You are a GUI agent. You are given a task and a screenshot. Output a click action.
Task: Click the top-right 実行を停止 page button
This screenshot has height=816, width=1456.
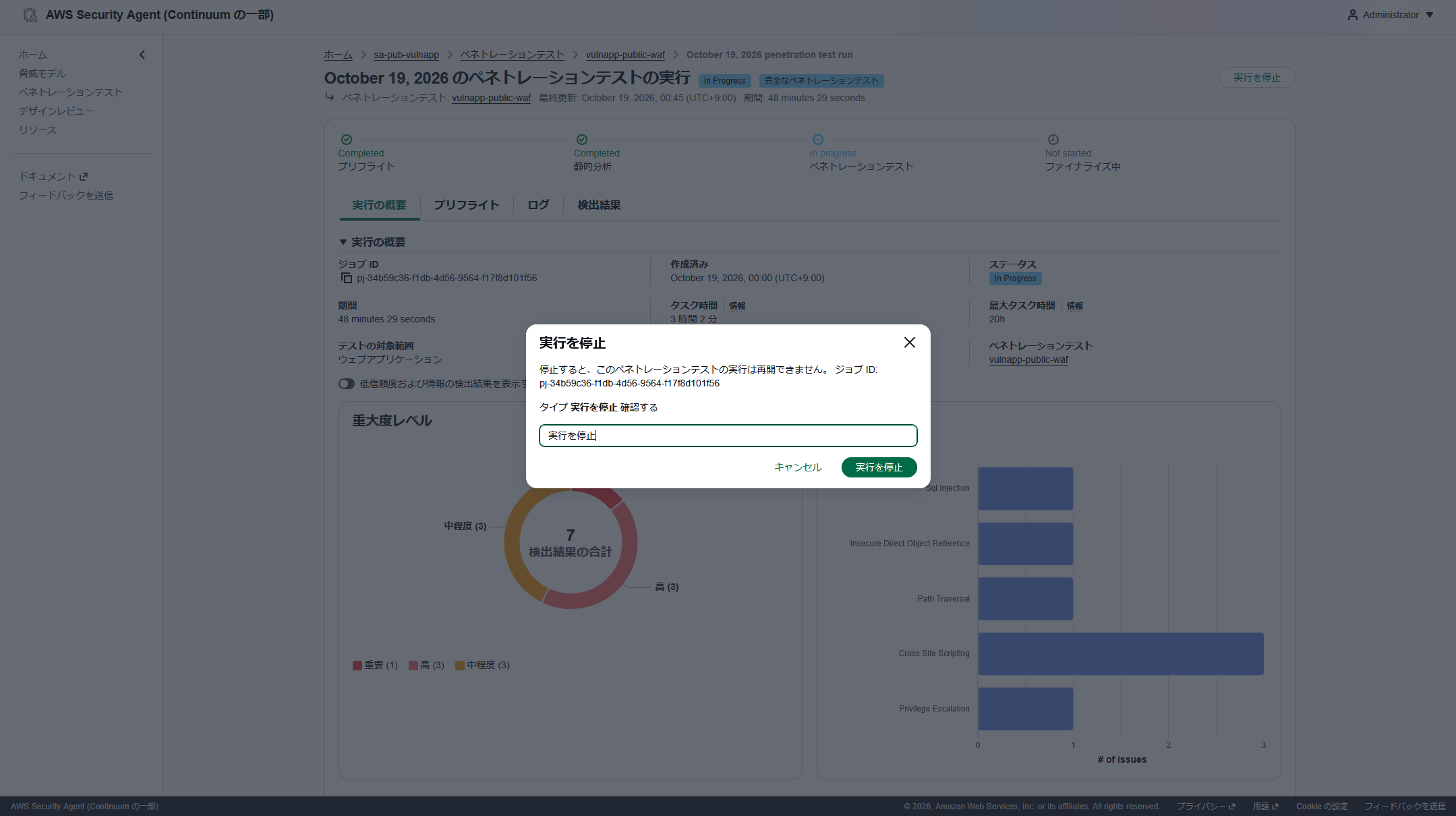point(1257,78)
